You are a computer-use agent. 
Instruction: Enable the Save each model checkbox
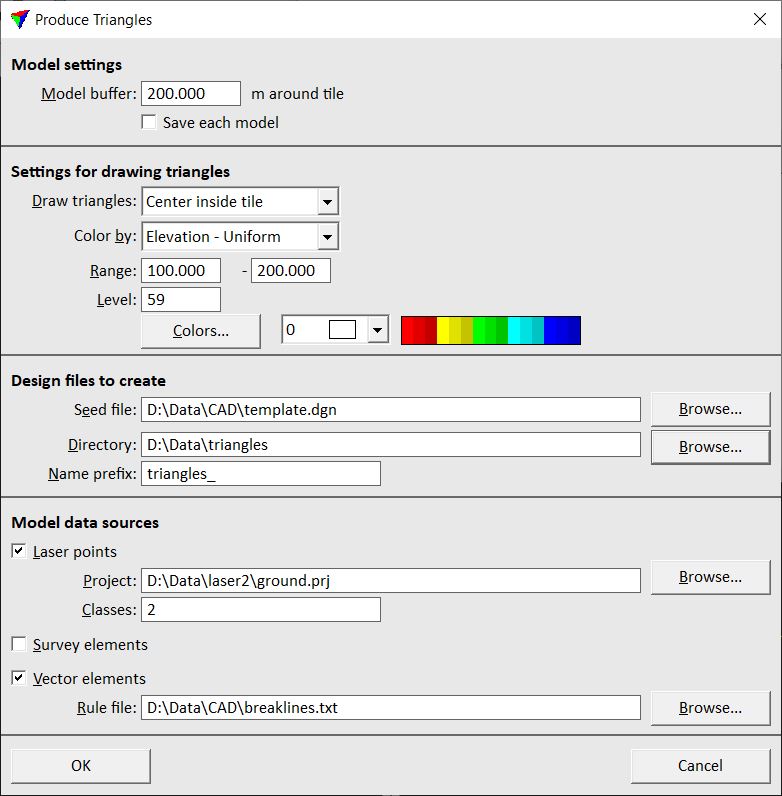149,122
